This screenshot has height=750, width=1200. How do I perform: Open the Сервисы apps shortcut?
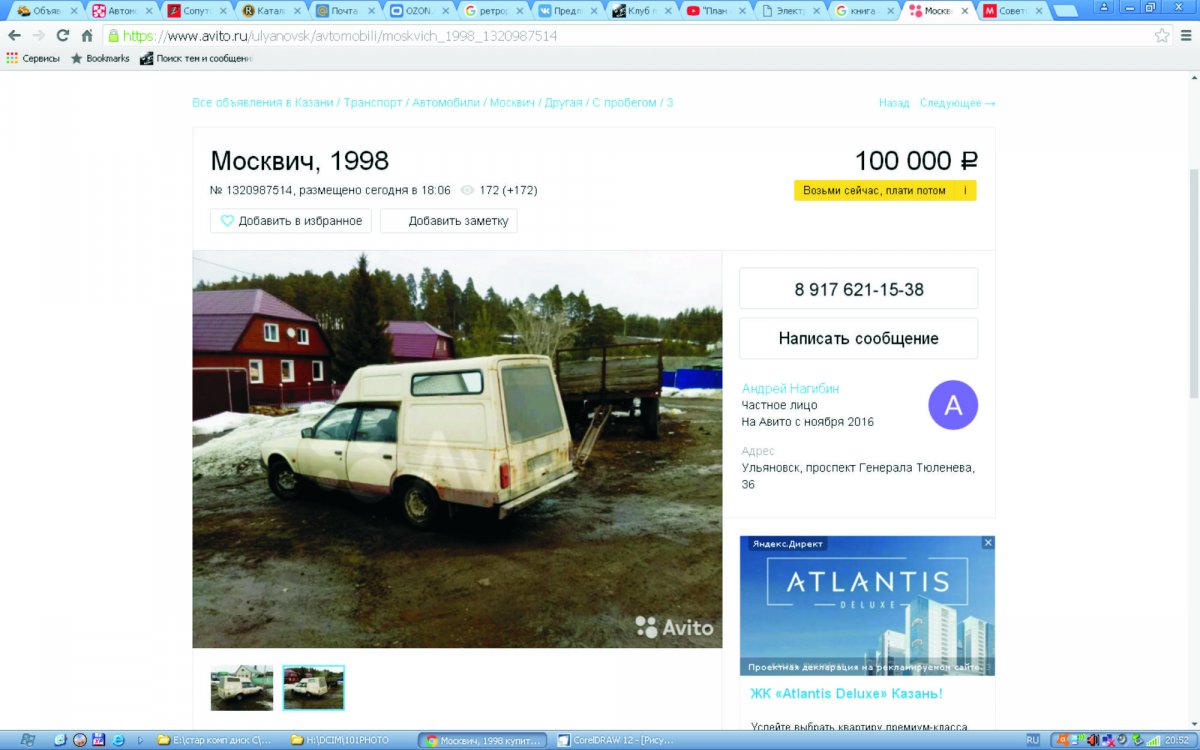pyautogui.click(x=33, y=58)
